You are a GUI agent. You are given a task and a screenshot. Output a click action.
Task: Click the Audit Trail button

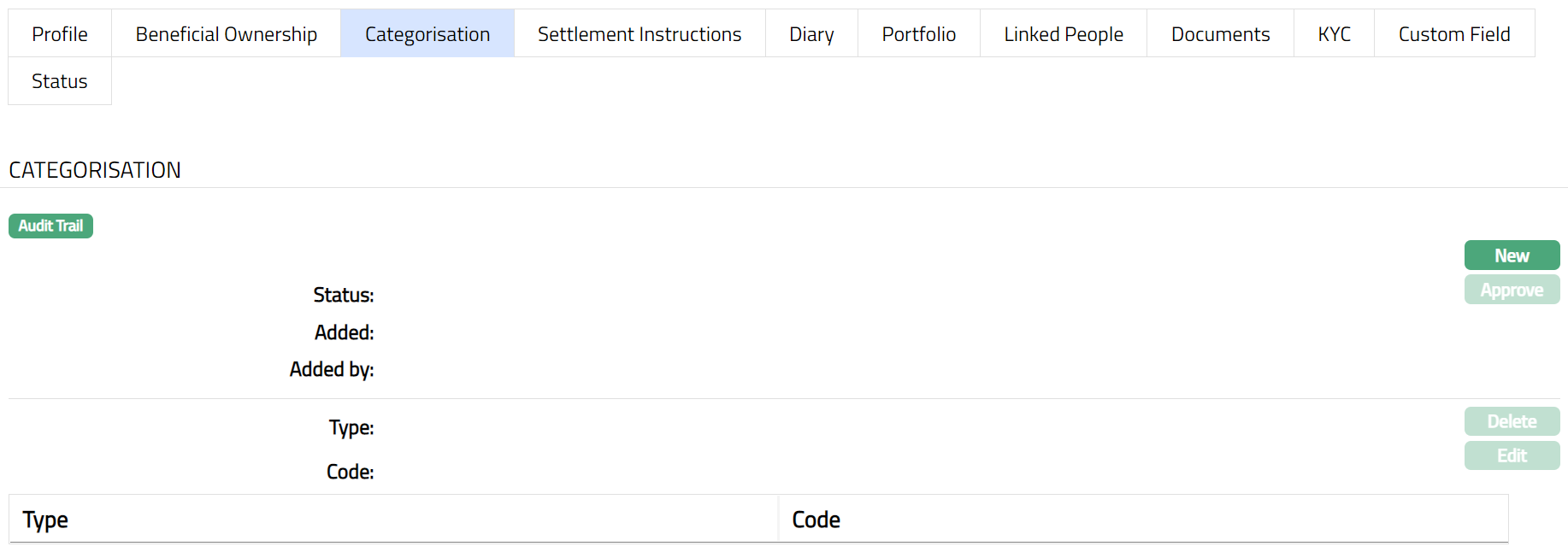[50, 226]
